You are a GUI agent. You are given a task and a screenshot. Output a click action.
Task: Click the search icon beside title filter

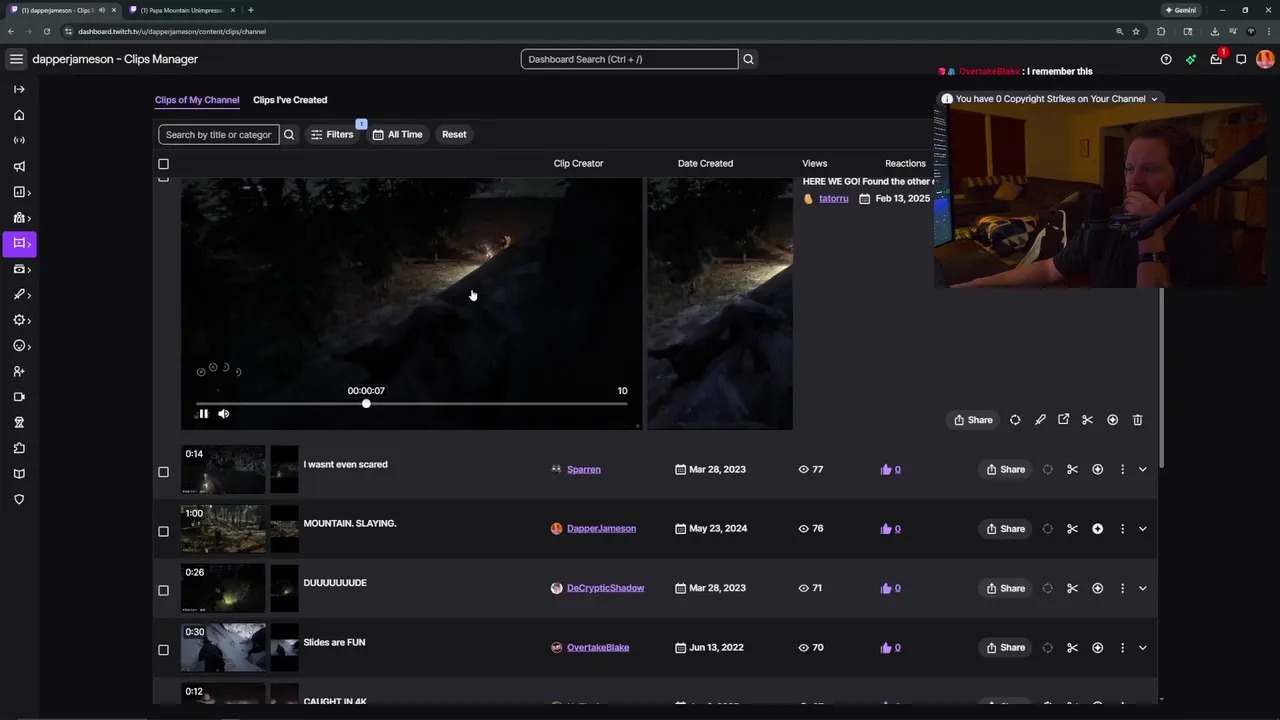[289, 134]
